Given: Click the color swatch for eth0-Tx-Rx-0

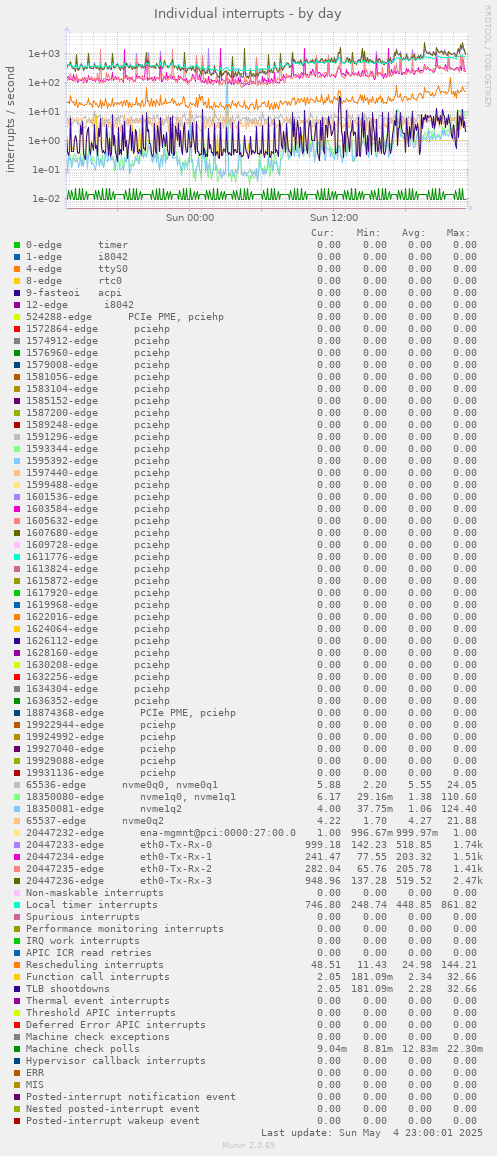Looking at the screenshot, I should (17, 844).
